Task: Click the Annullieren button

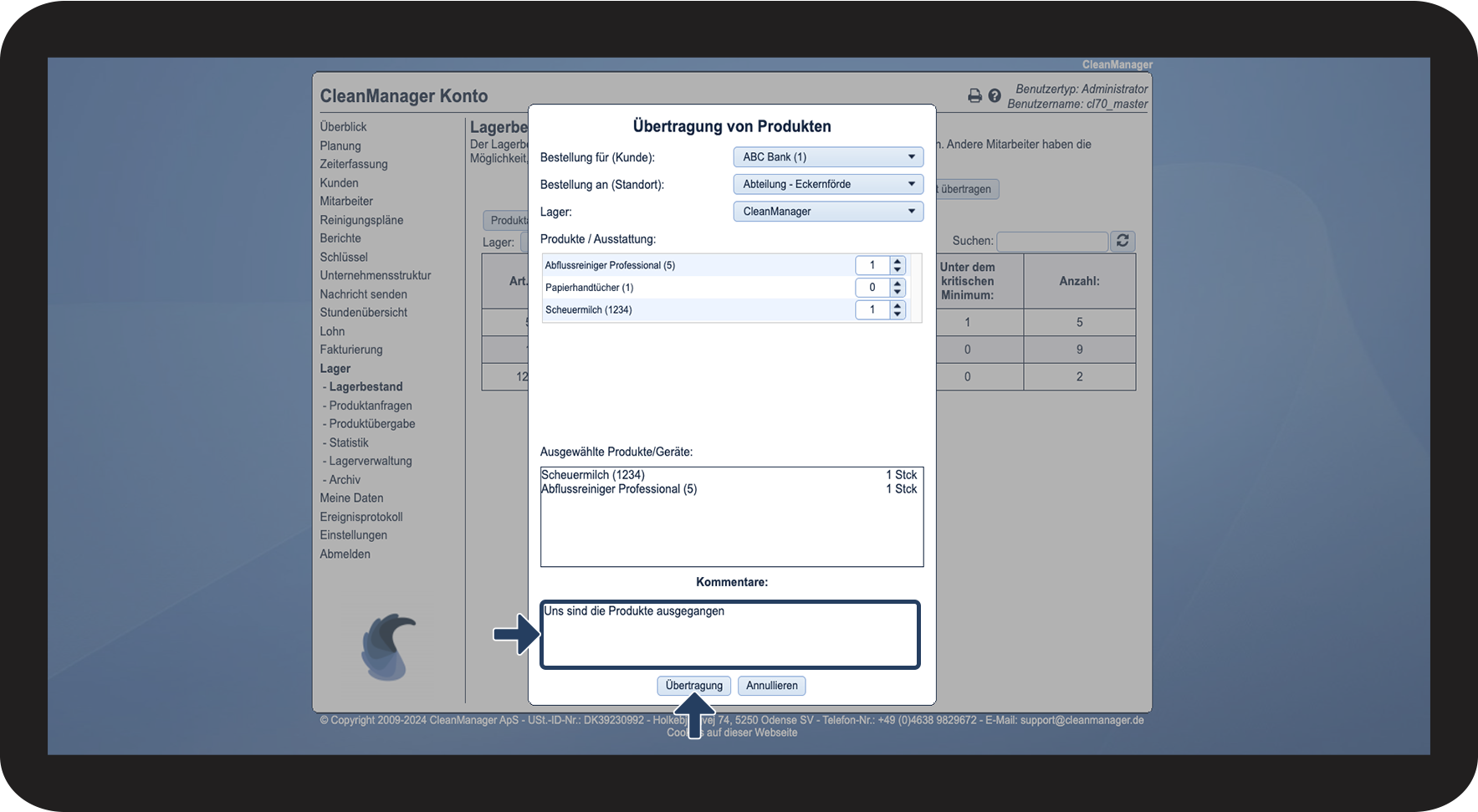Action: click(772, 686)
